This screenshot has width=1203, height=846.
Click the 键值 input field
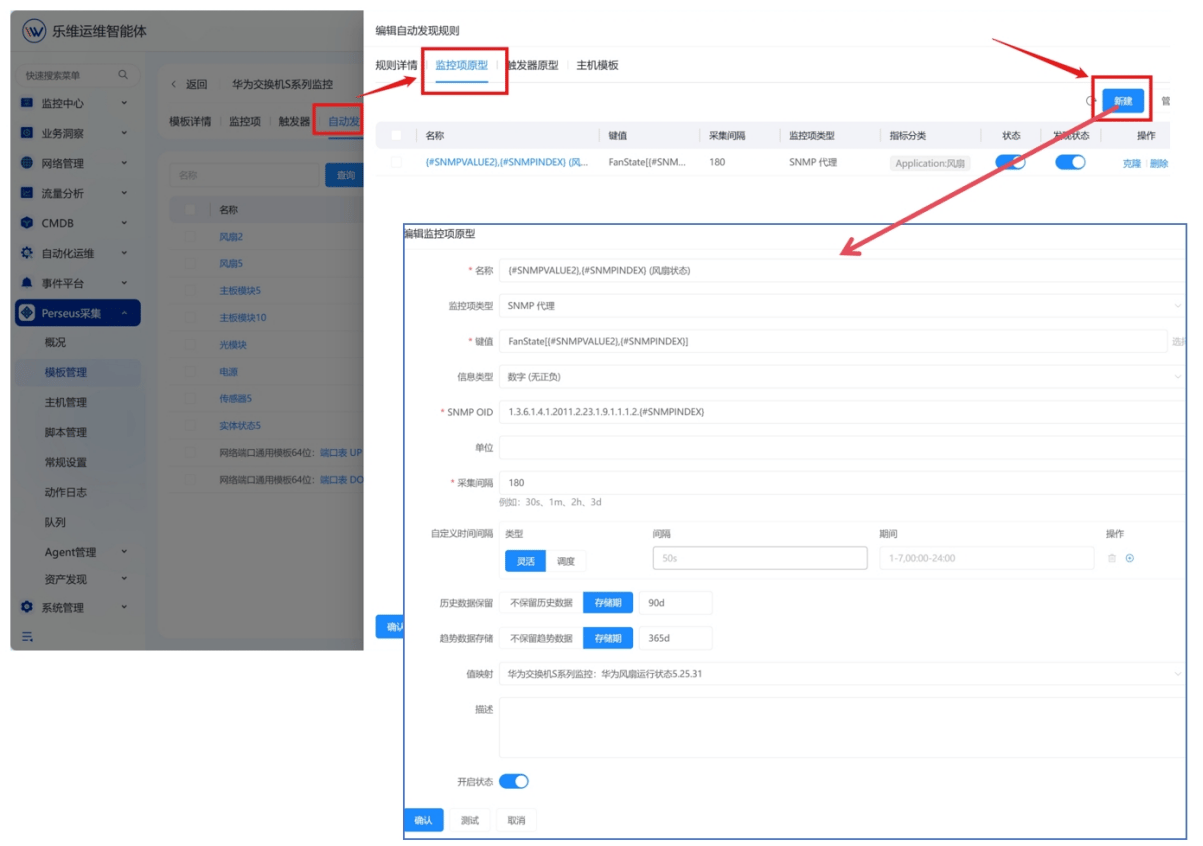[833, 341]
